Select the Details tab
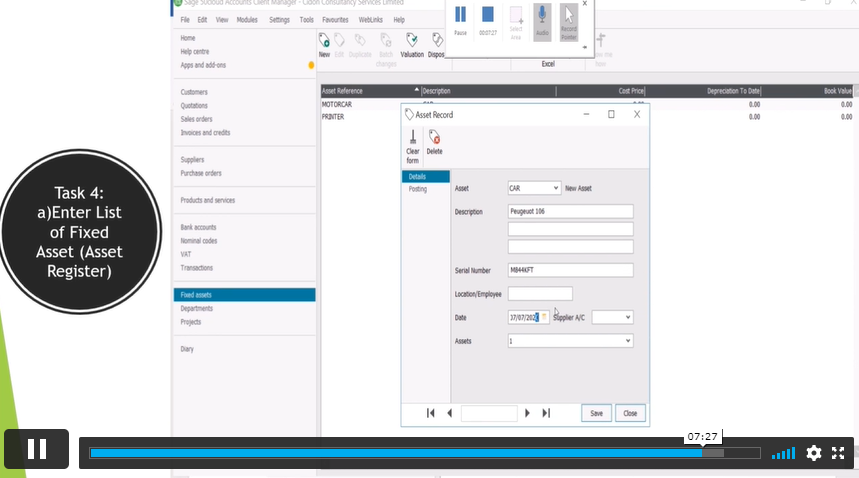 click(x=426, y=176)
